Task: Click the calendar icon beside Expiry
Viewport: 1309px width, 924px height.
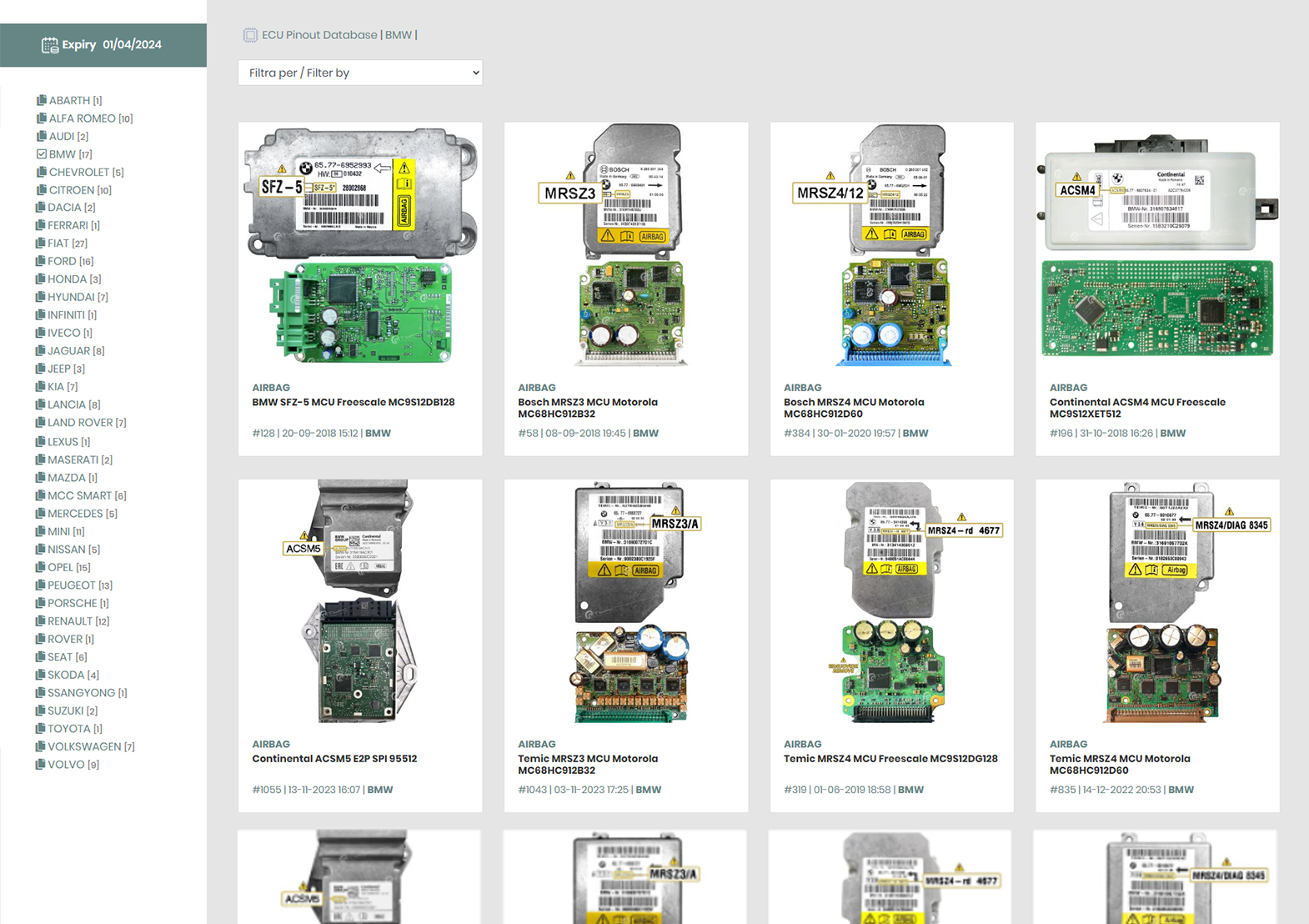Action: (x=50, y=45)
